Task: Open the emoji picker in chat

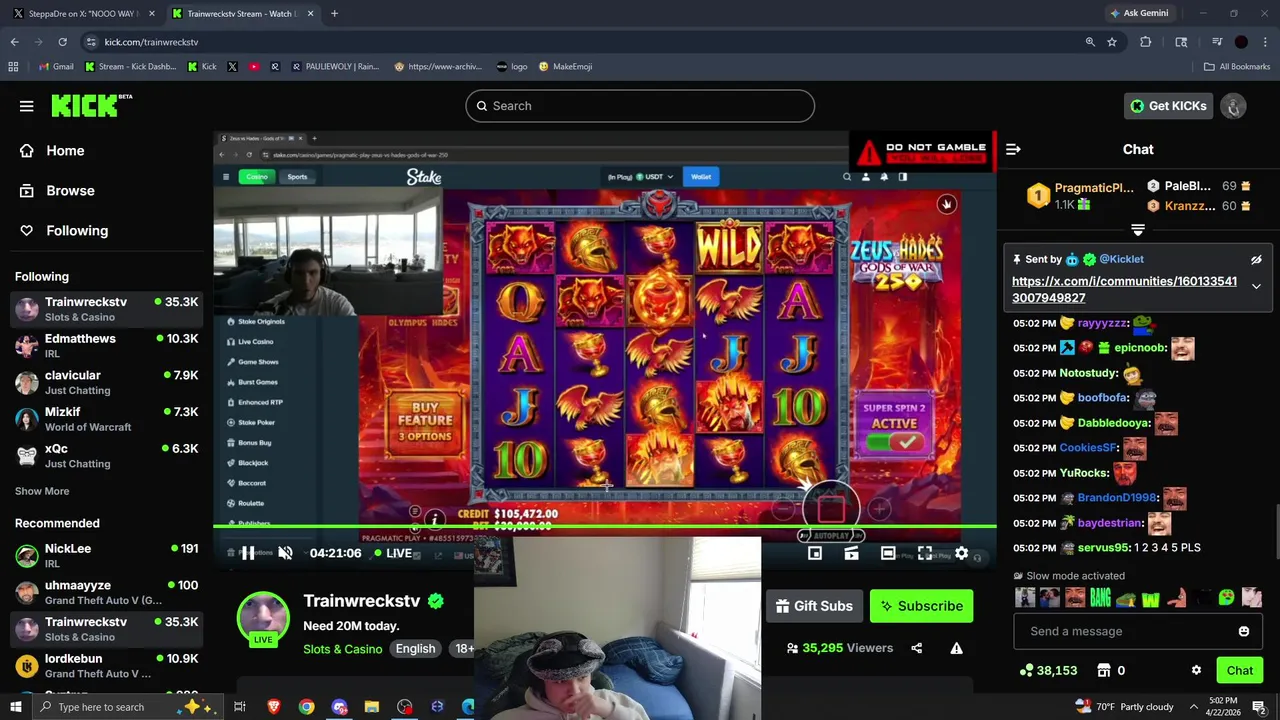Action: pyautogui.click(x=1244, y=631)
